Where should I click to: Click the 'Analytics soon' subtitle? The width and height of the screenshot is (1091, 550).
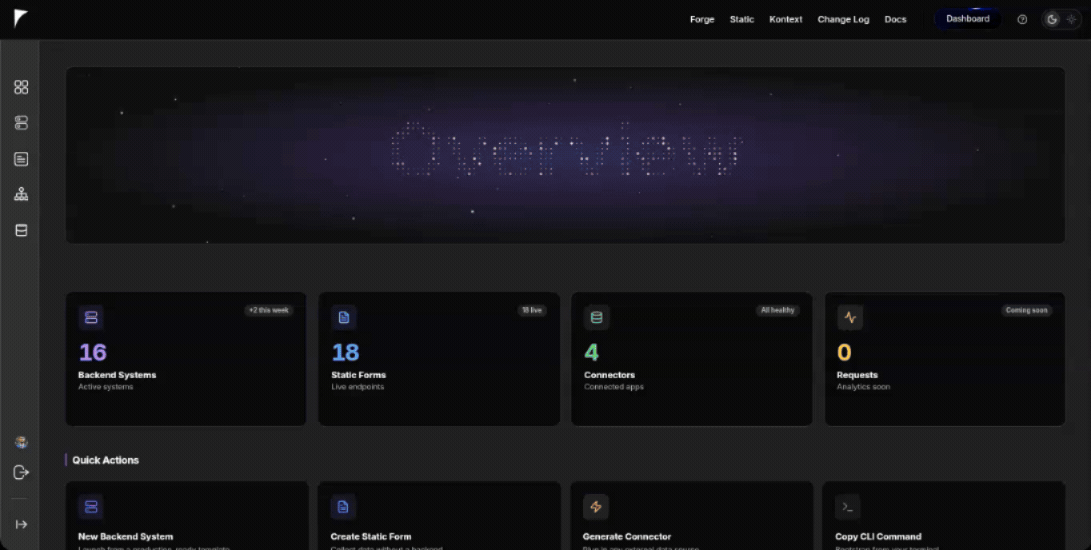[x=863, y=386]
